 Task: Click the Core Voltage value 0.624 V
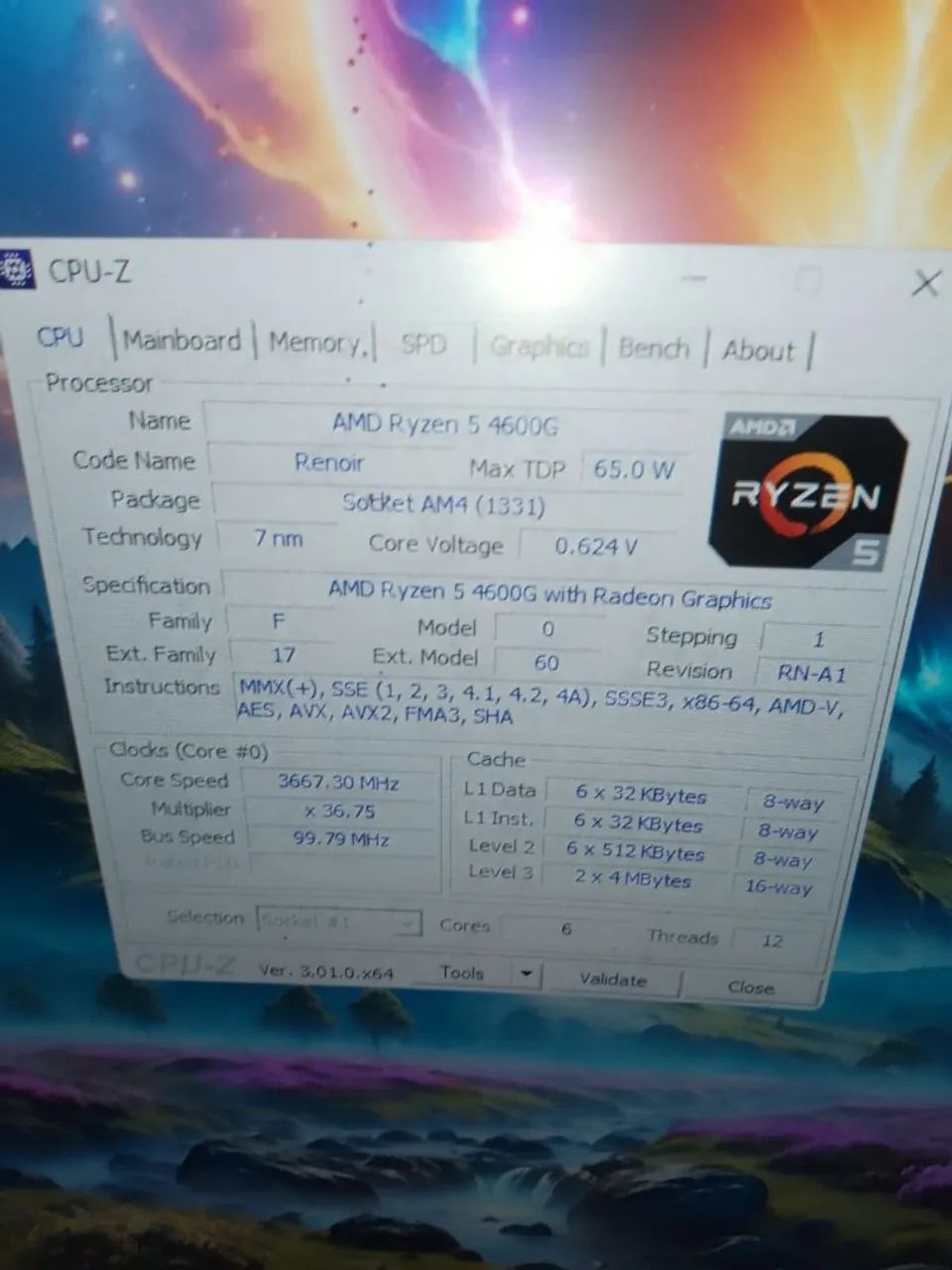(596, 546)
